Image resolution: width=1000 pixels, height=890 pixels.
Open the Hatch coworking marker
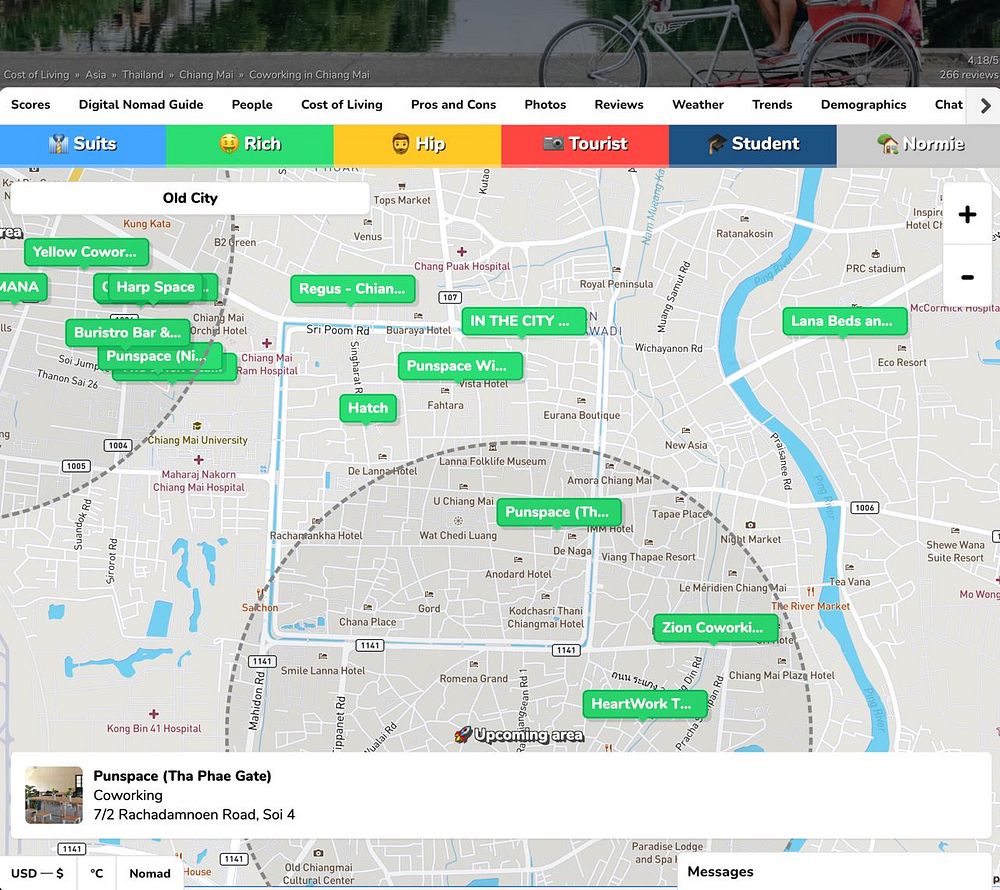368,409
